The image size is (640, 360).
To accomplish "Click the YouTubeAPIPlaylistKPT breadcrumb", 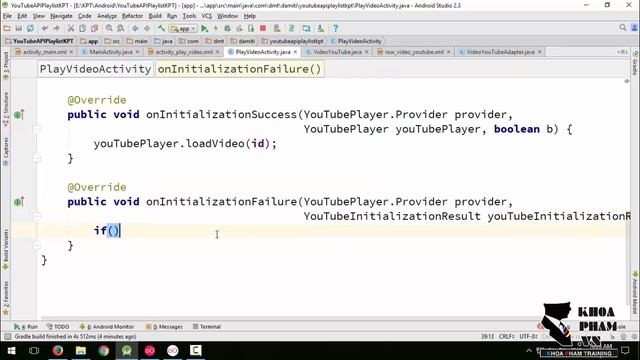I will point(39,41).
